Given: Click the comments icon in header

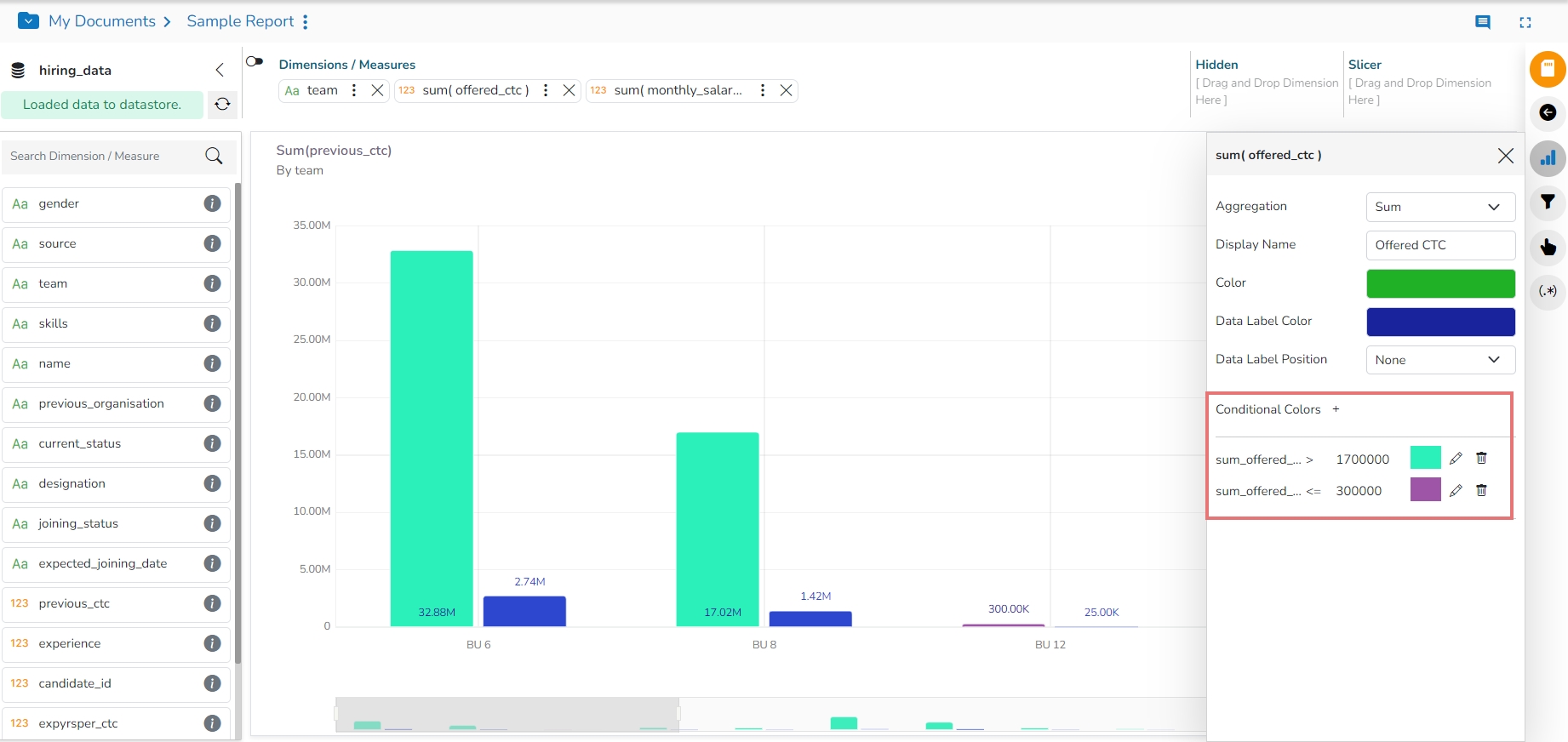Looking at the screenshot, I should click(1482, 22).
